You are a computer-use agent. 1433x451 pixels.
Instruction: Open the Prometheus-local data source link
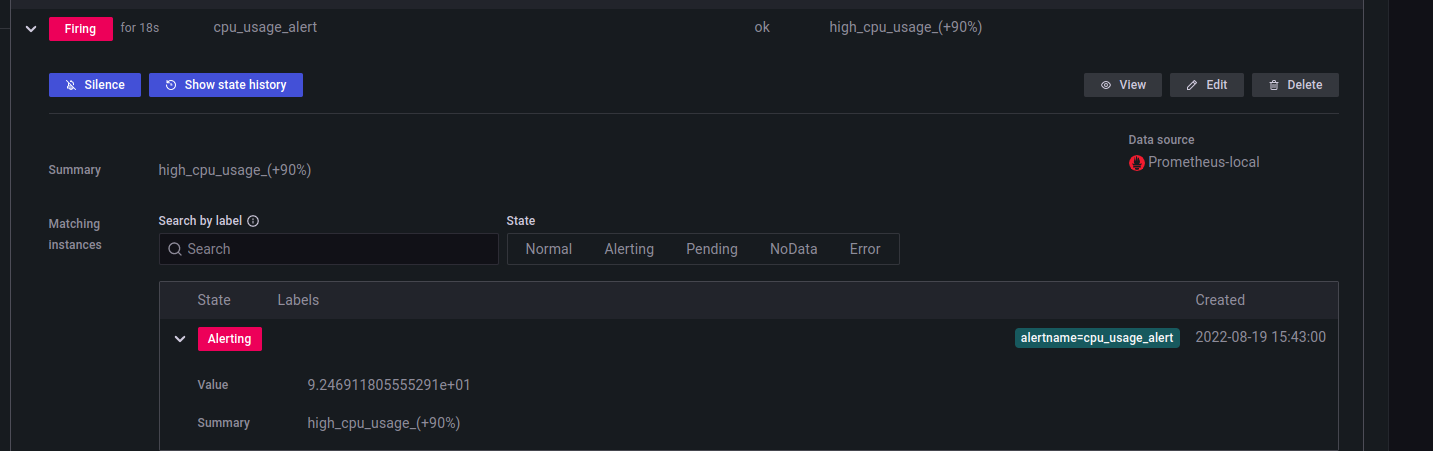click(x=1203, y=162)
